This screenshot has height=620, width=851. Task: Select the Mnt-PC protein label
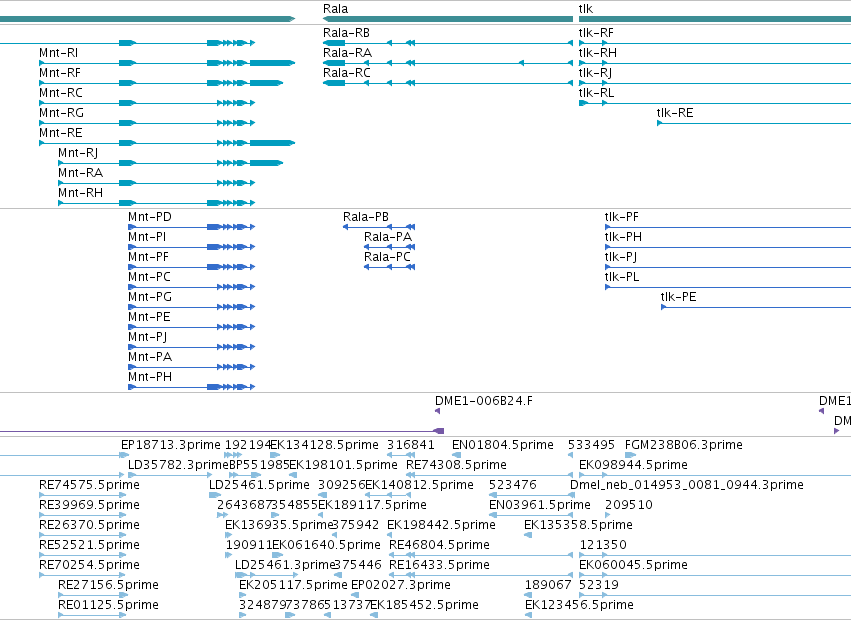pos(149,277)
